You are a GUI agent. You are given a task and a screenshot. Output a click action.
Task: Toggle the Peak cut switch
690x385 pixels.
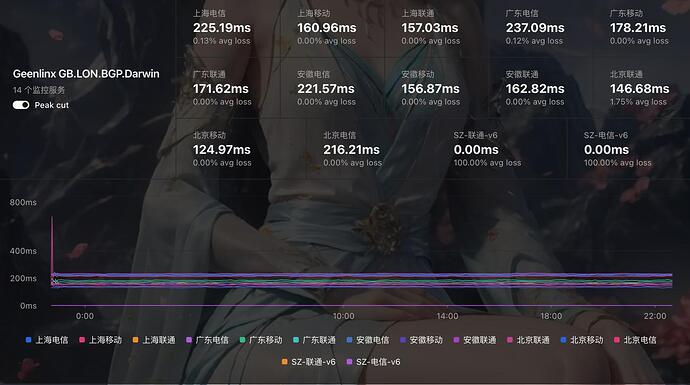21,105
